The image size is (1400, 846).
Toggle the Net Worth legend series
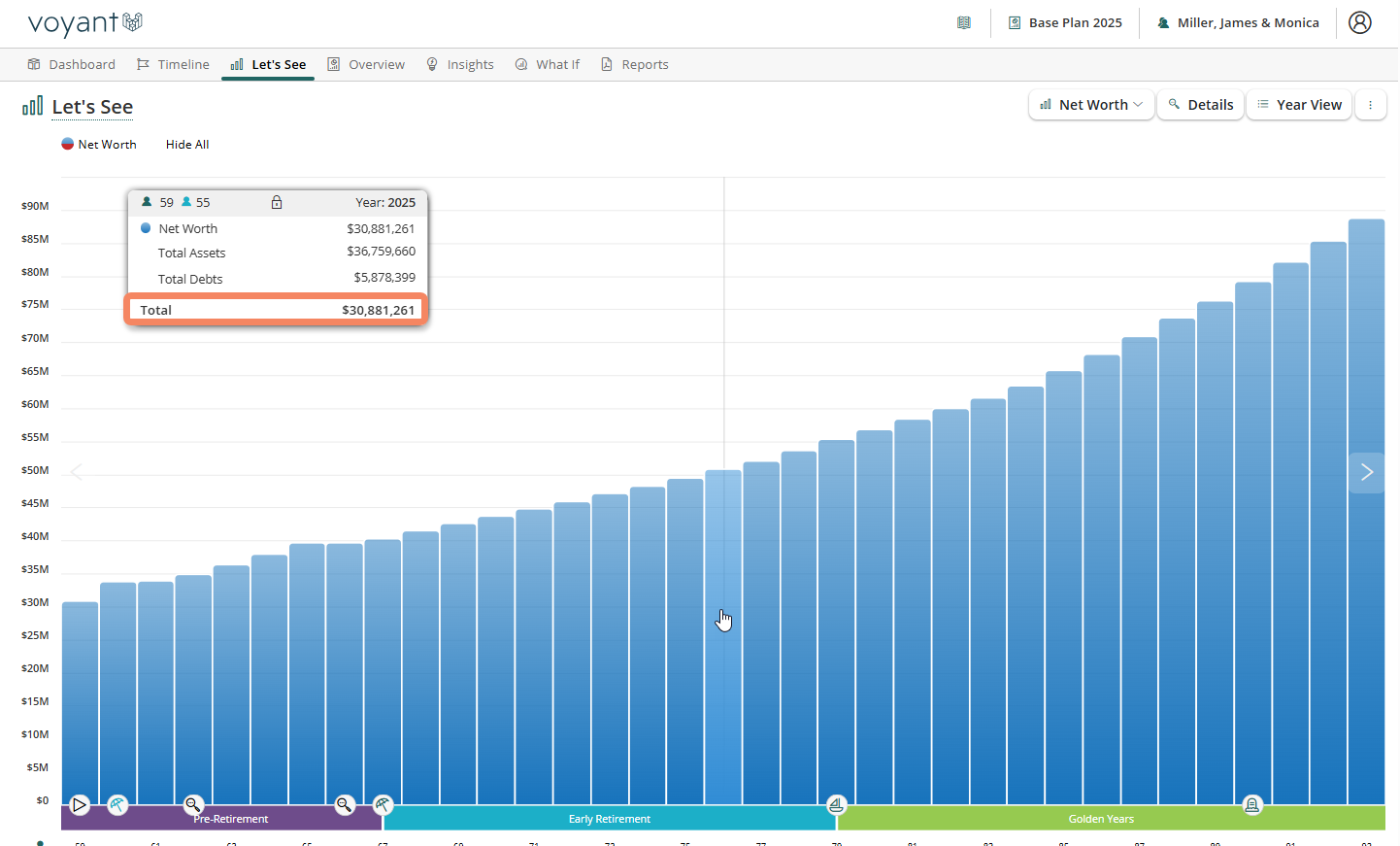point(99,145)
